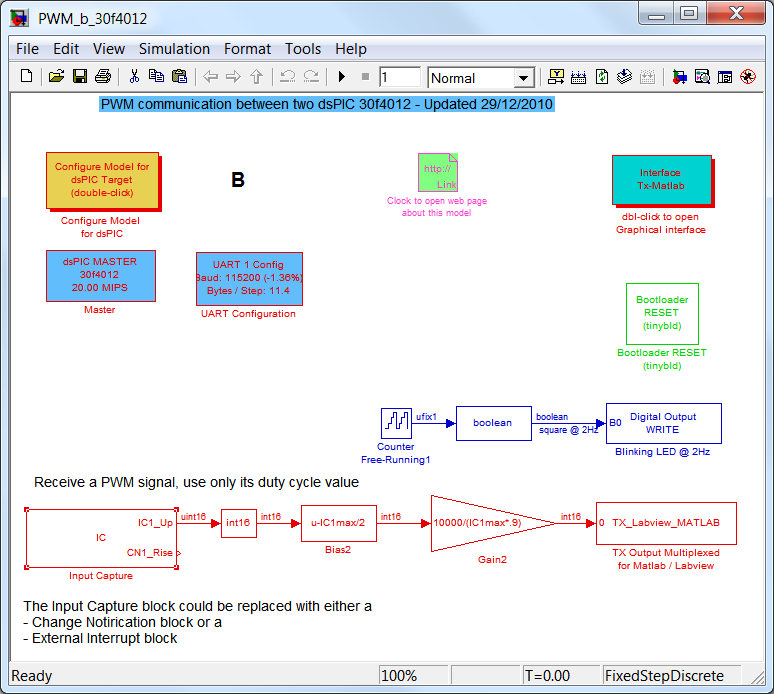Click the Ready status bar text
The height and width of the screenshot is (694, 774).
[32, 675]
